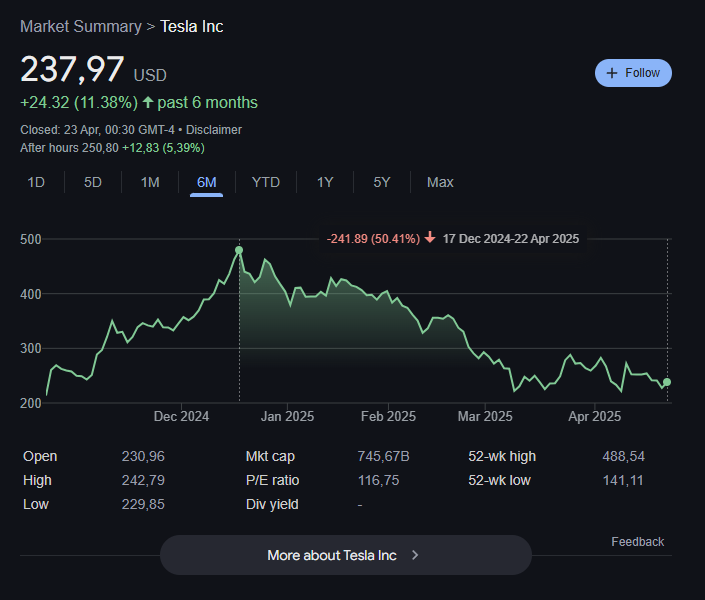Viewport: 705px width, 600px height.
Task: Select the Max chart range tab
Action: 440,182
